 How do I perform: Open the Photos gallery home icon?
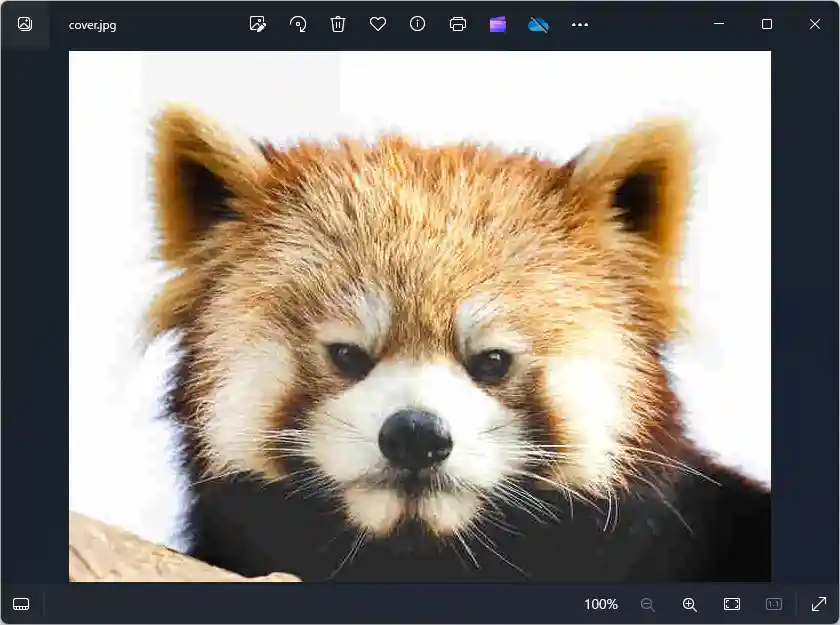coord(25,24)
